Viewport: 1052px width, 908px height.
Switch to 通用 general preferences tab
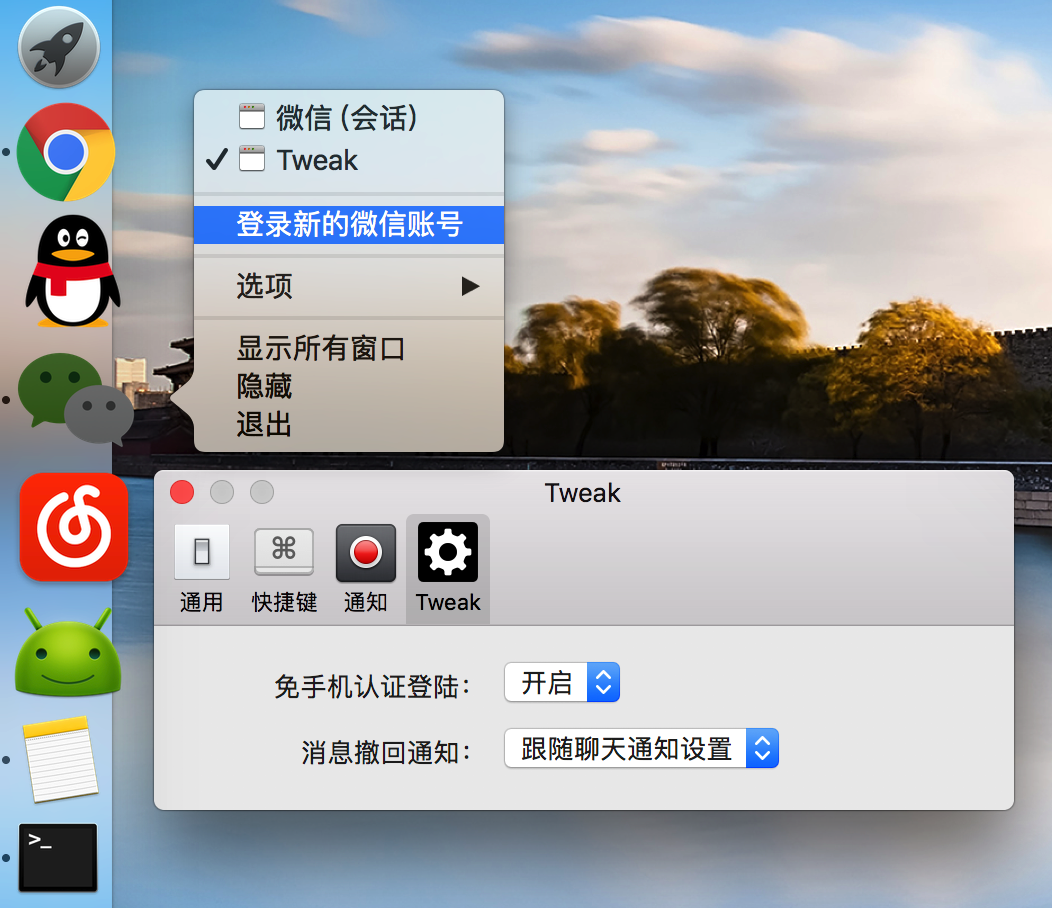201,569
